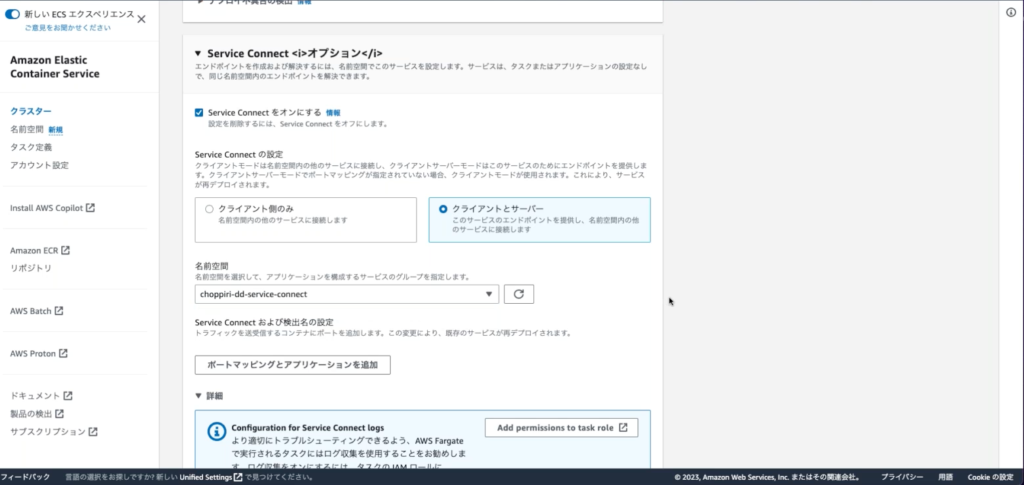Open the ドキュメント link
The width and height of the screenshot is (1024, 485).
click(35, 396)
